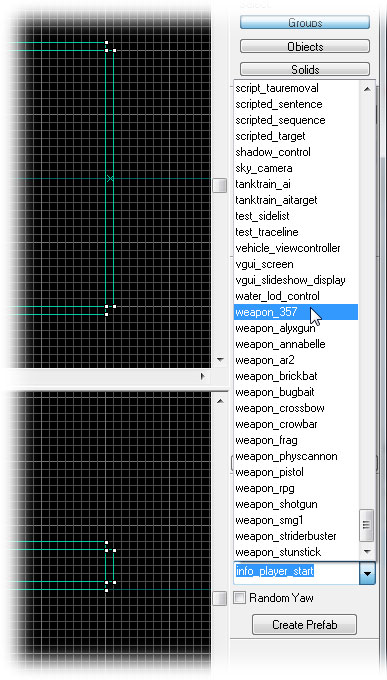Pick test_traceline in the entity list
The width and height of the screenshot is (387, 680).
coord(296,232)
